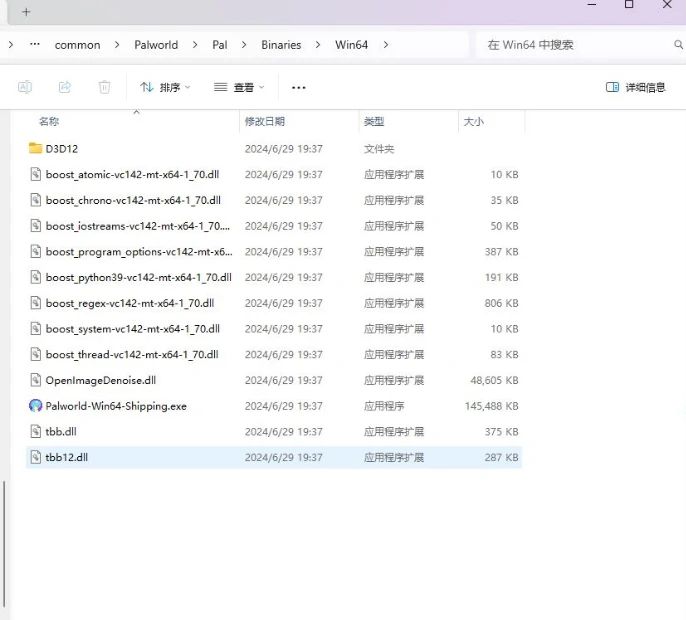This screenshot has width=686, height=620.
Task: Click the search magnifier icon
Action: (x=679, y=45)
